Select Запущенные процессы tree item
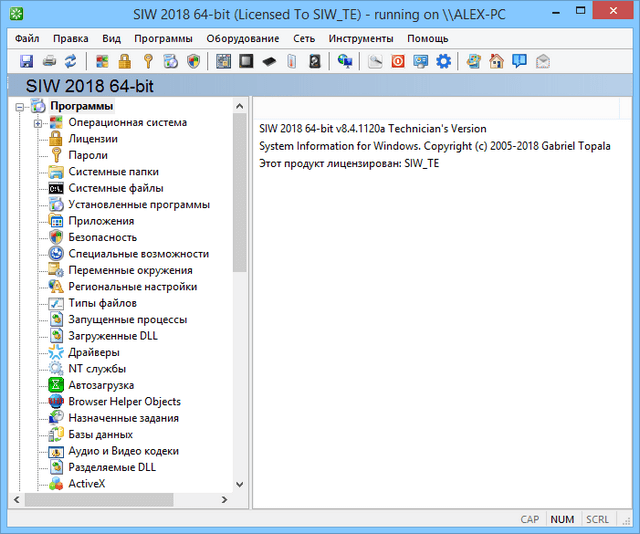This screenshot has height=534, width=640. coord(127,320)
